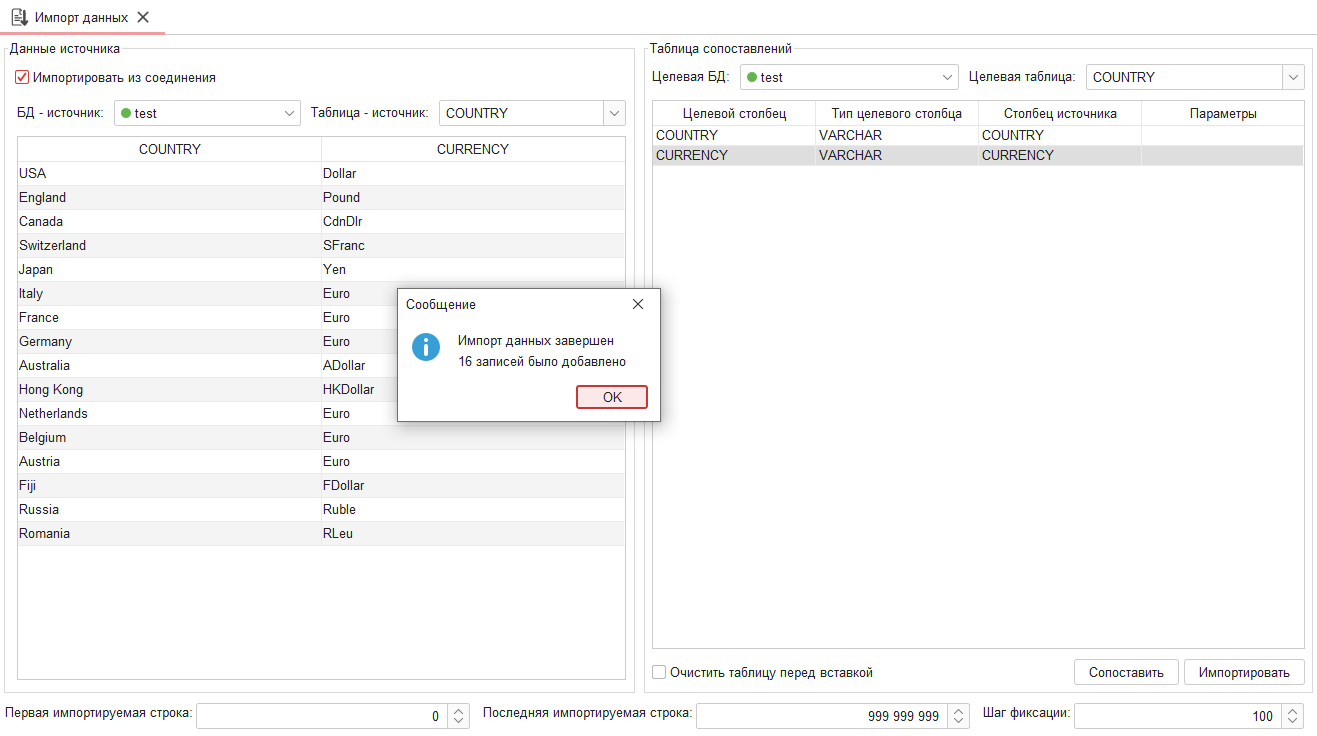
Task: Click the blue information icon in the message dialog
Action: (x=426, y=347)
